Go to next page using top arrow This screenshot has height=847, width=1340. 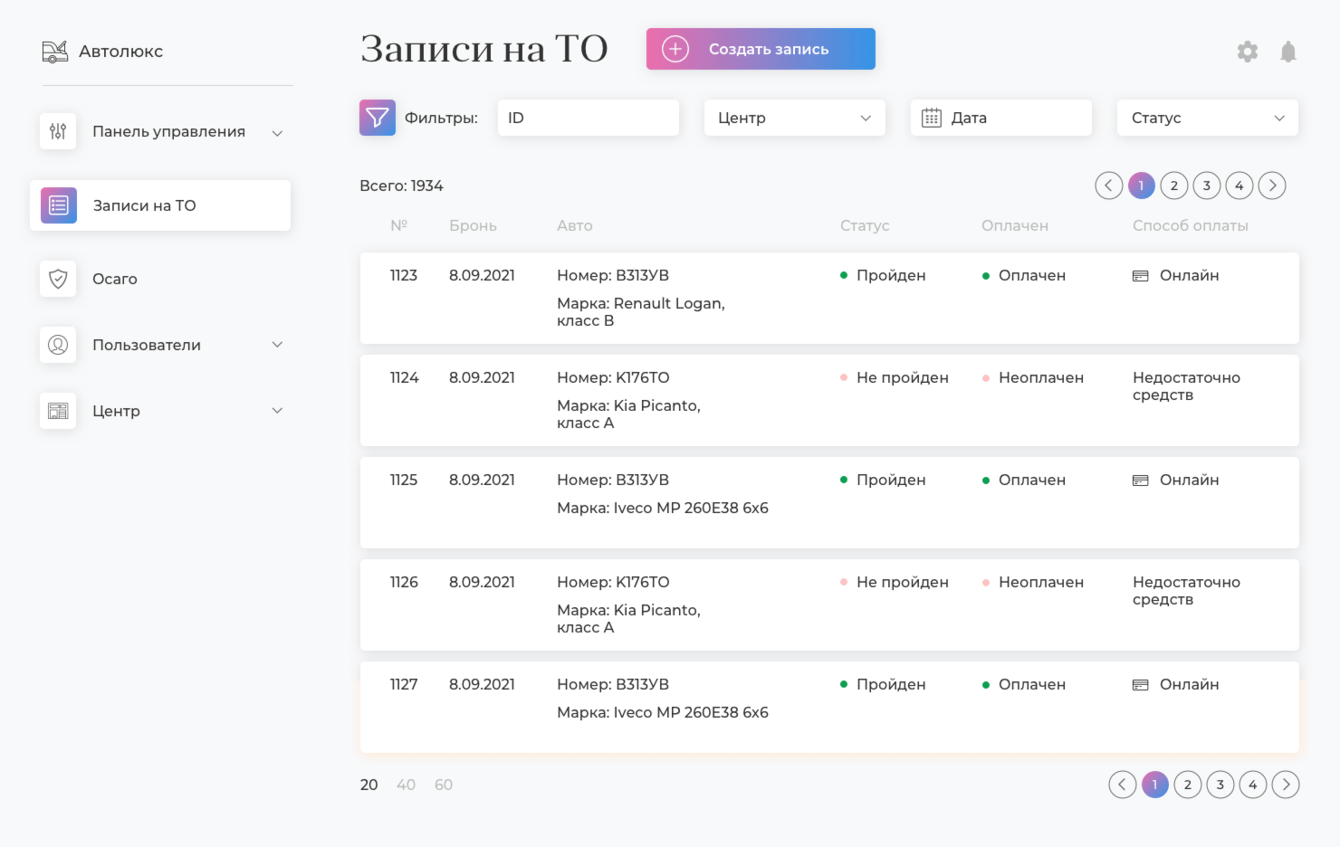pyautogui.click(x=1272, y=185)
